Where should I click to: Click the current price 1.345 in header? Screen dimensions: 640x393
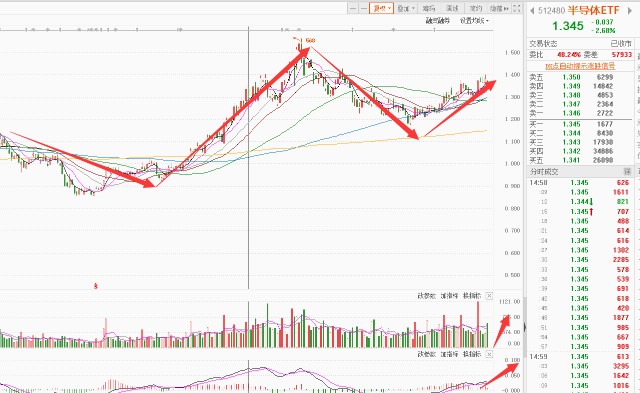point(568,26)
